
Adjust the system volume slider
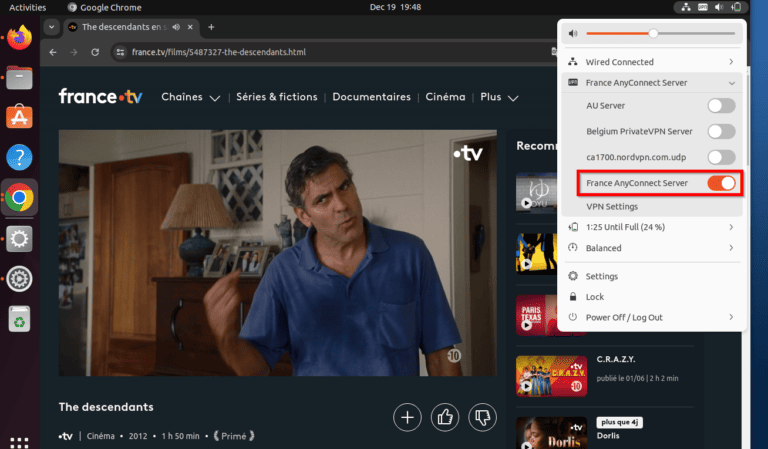pos(653,33)
